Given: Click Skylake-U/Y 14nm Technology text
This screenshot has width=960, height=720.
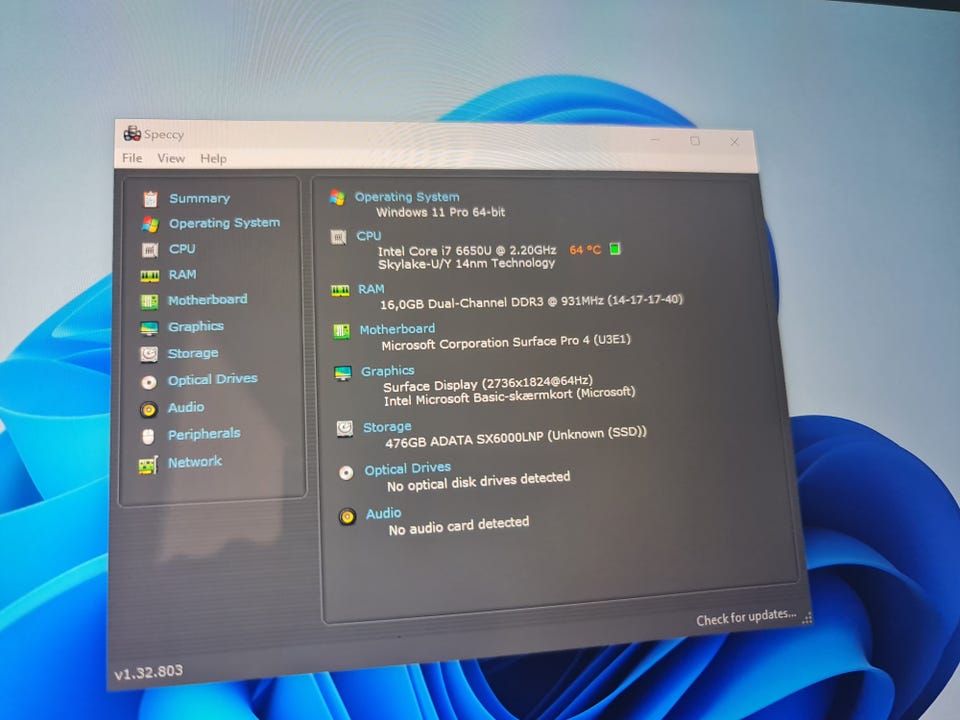Looking at the screenshot, I should tap(467, 263).
